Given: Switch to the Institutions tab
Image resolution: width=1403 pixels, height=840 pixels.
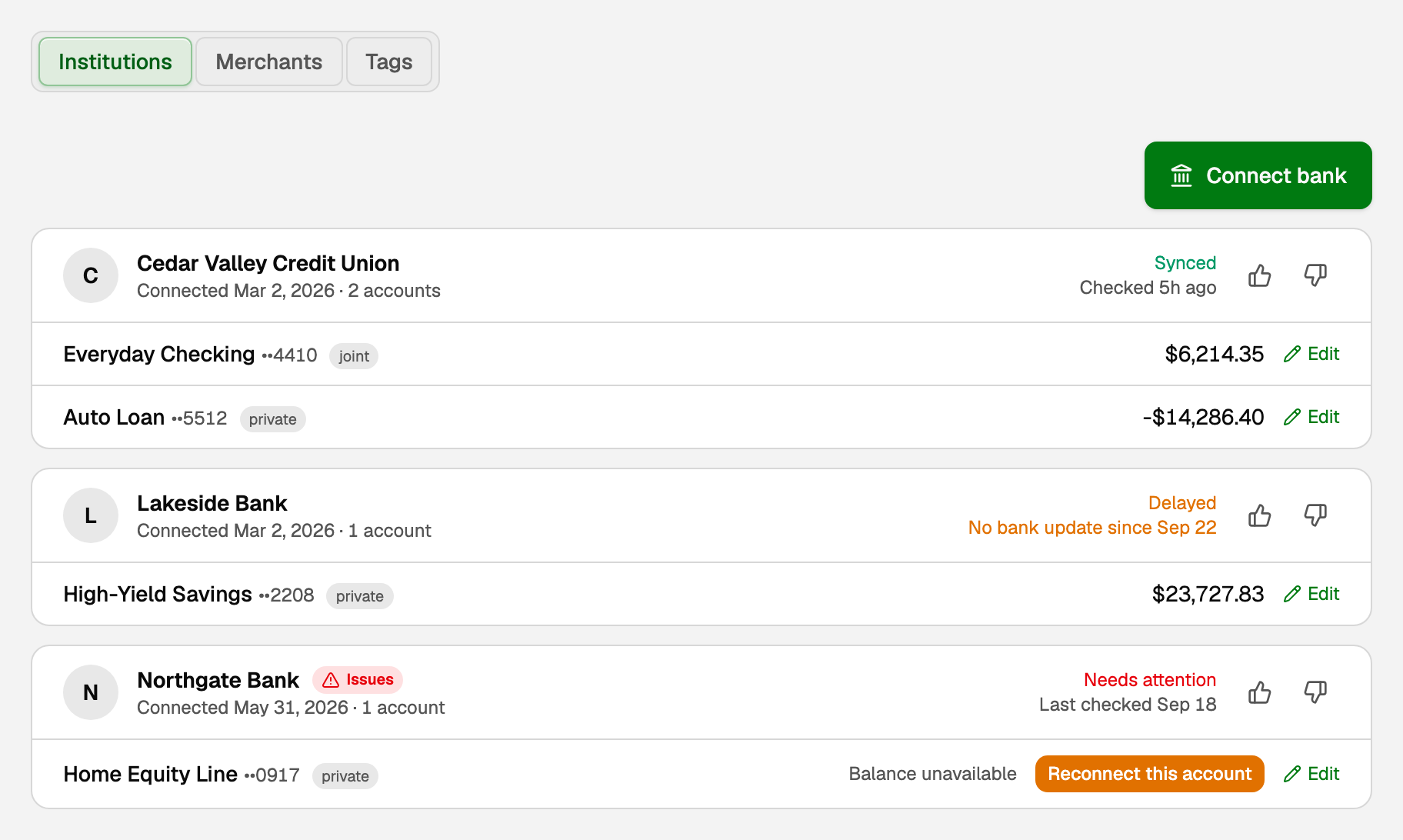Looking at the screenshot, I should 115,62.
